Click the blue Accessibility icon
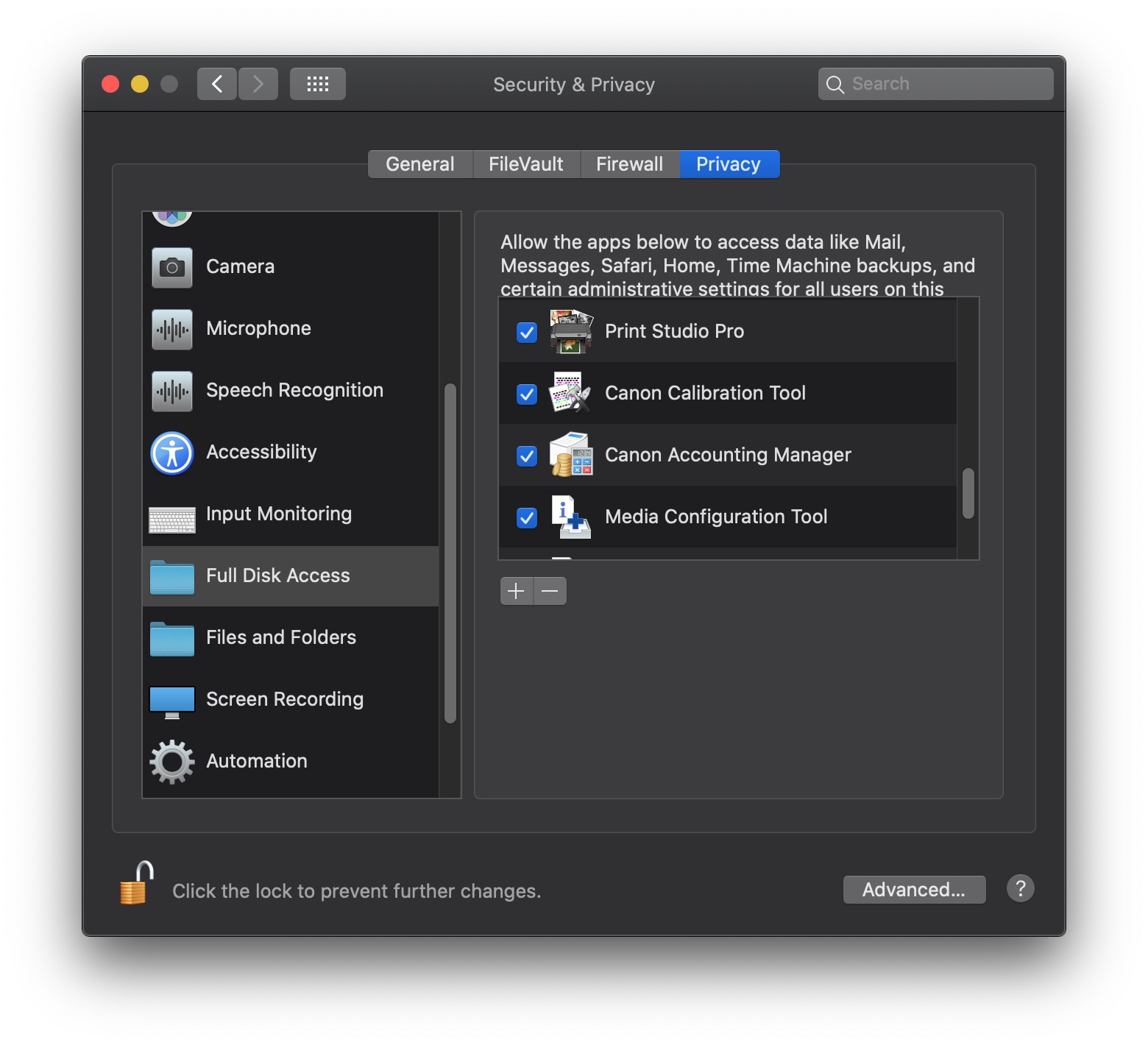 click(x=171, y=453)
